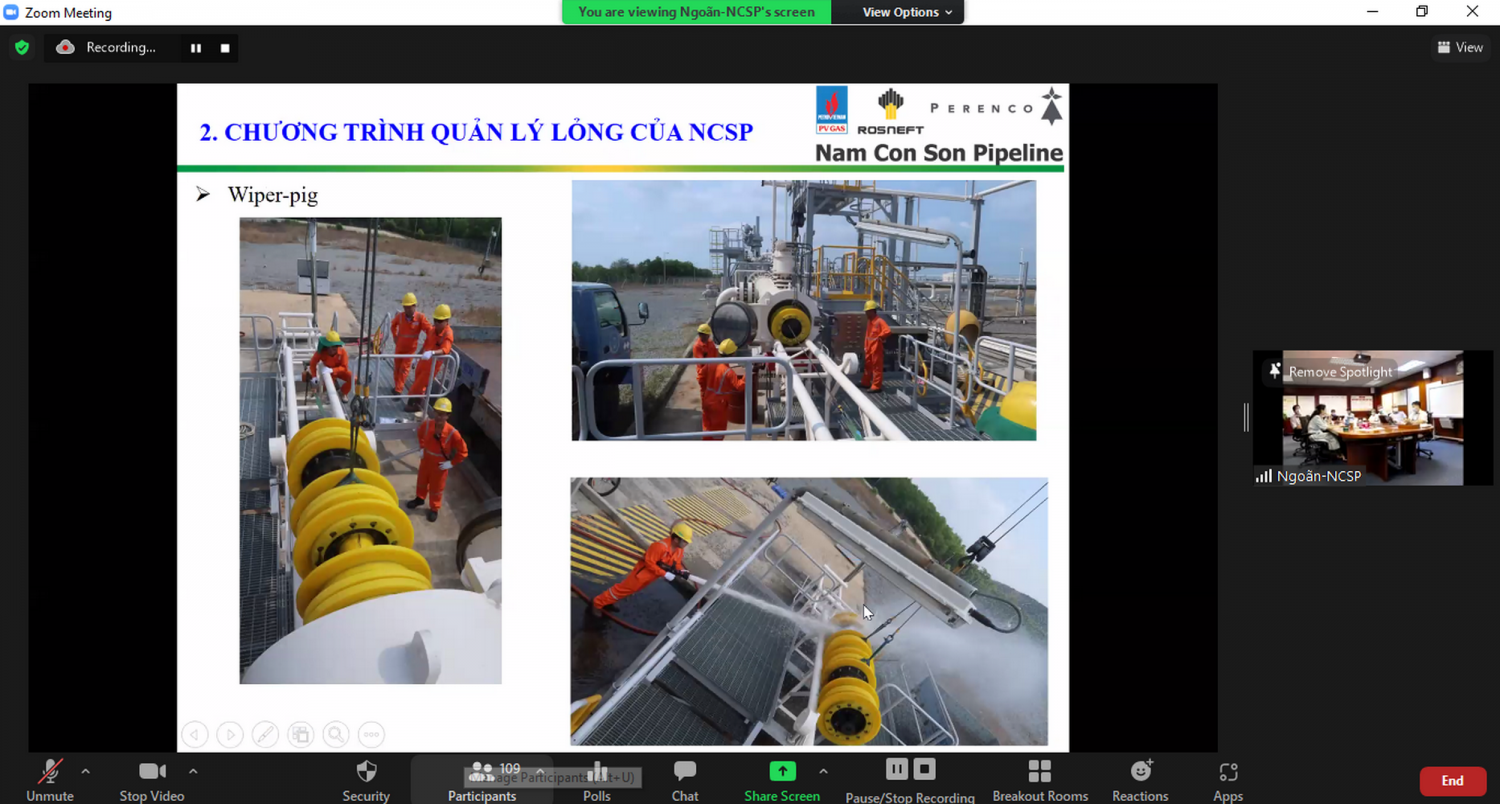
Task: Open the View Options dropdown
Action: point(907,12)
